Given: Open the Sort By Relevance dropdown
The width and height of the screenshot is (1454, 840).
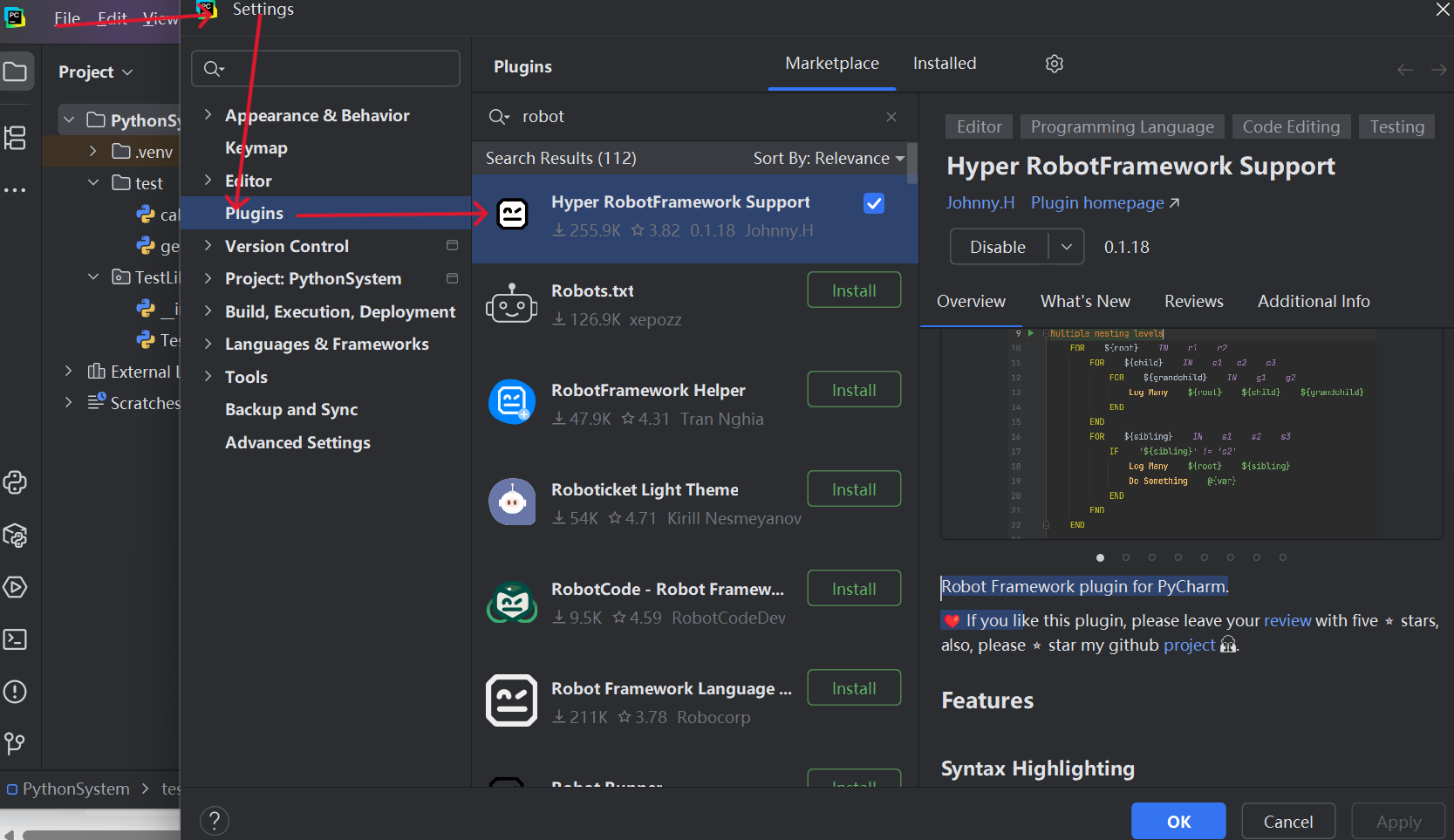Looking at the screenshot, I should (x=827, y=158).
